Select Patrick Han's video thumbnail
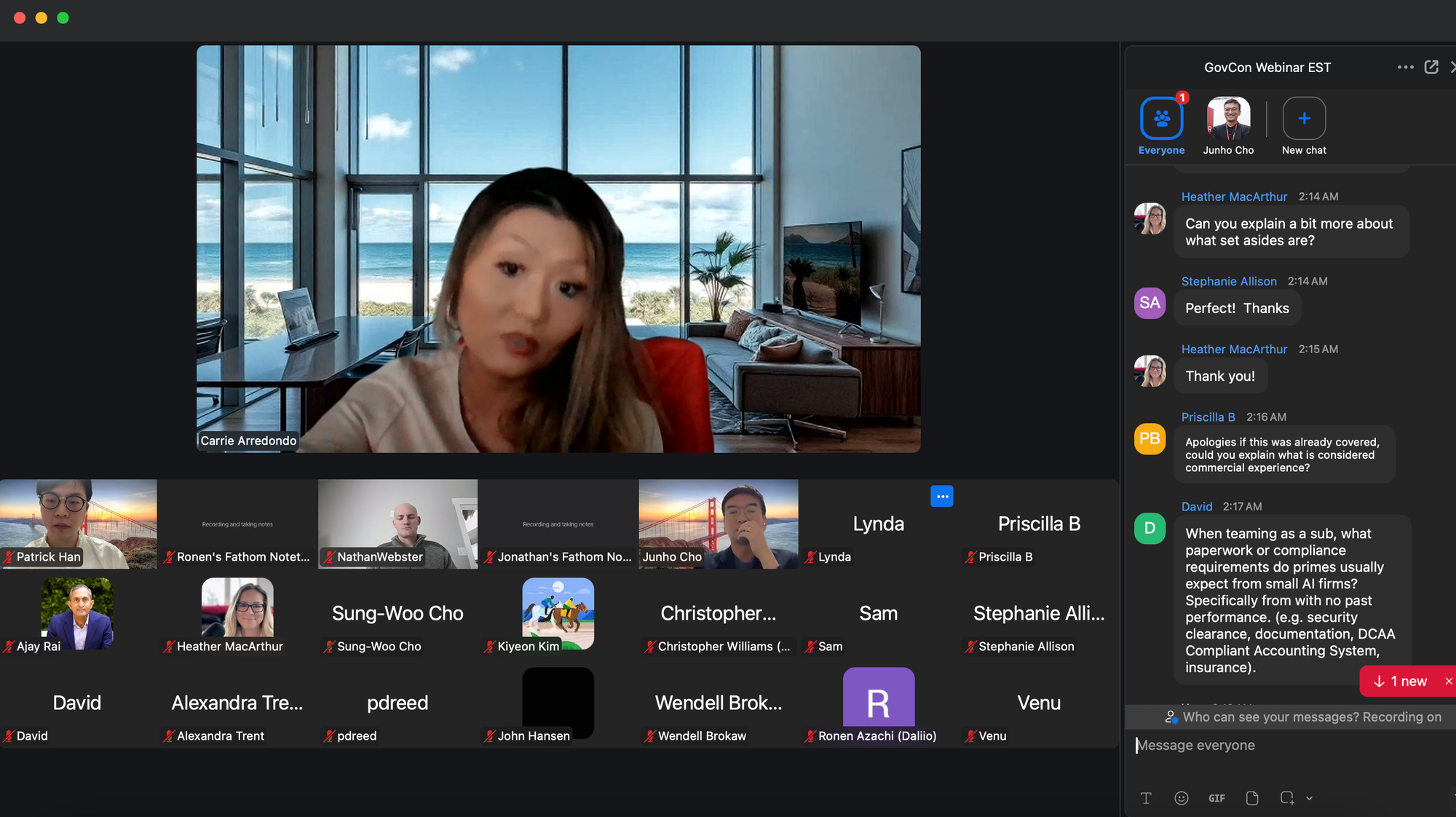 pyautogui.click(x=78, y=523)
